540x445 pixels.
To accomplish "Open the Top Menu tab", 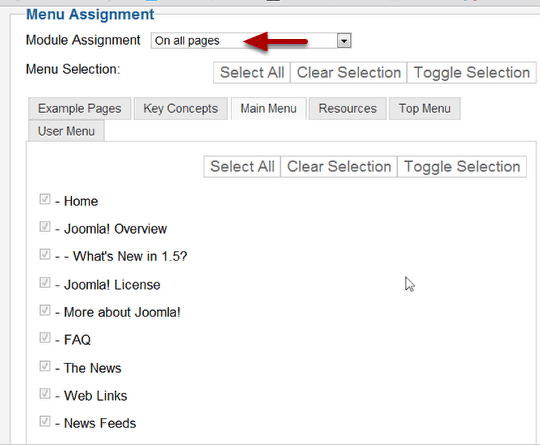I will tap(425, 108).
